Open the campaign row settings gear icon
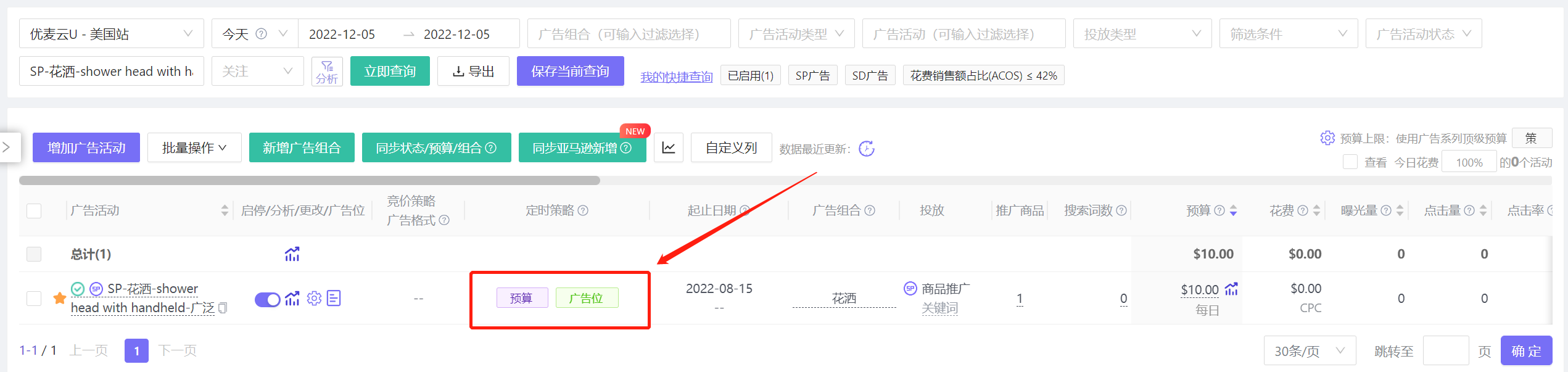The image size is (1568, 372). click(314, 299)
